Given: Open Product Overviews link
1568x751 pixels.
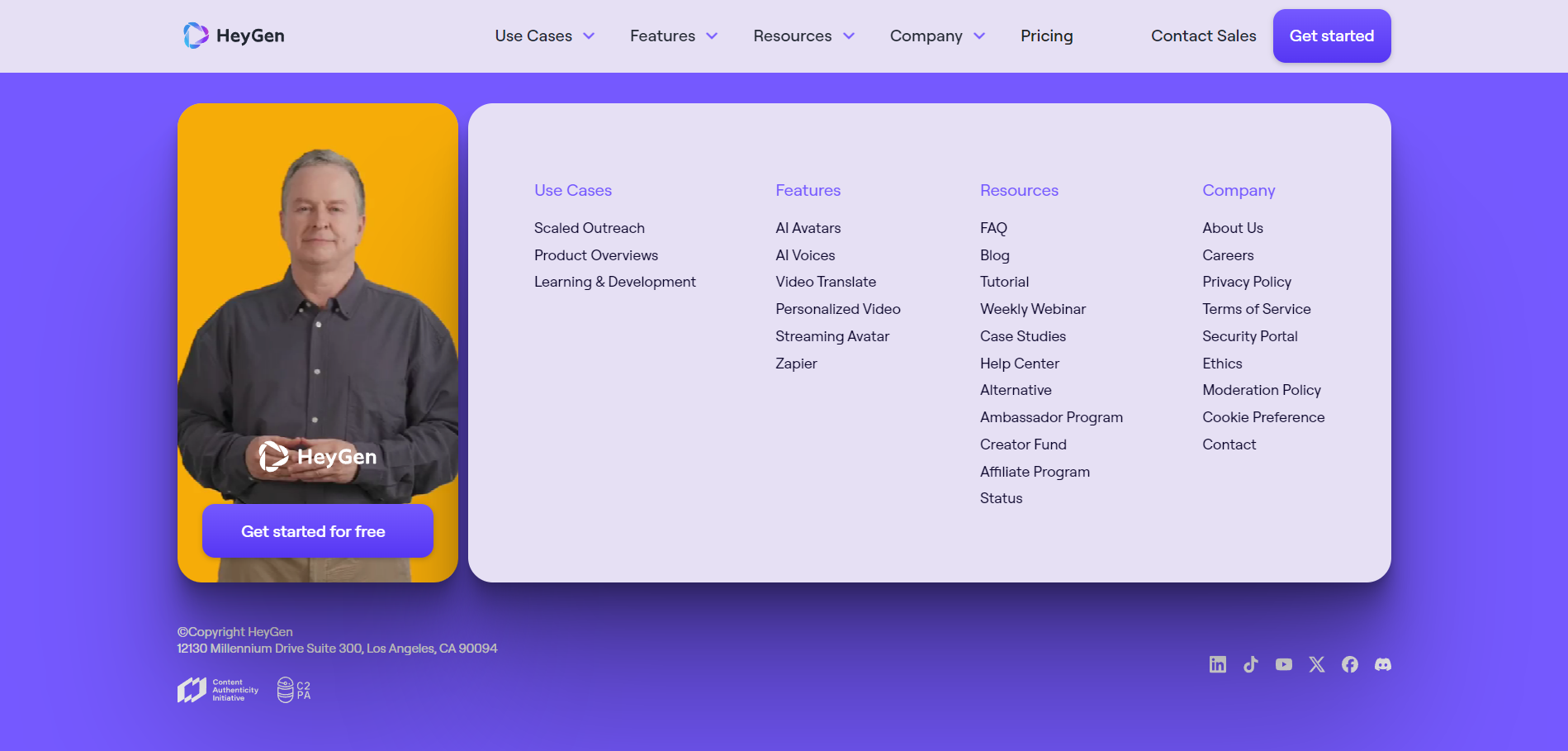Looking at the screenshot, I should pos(596,255).
